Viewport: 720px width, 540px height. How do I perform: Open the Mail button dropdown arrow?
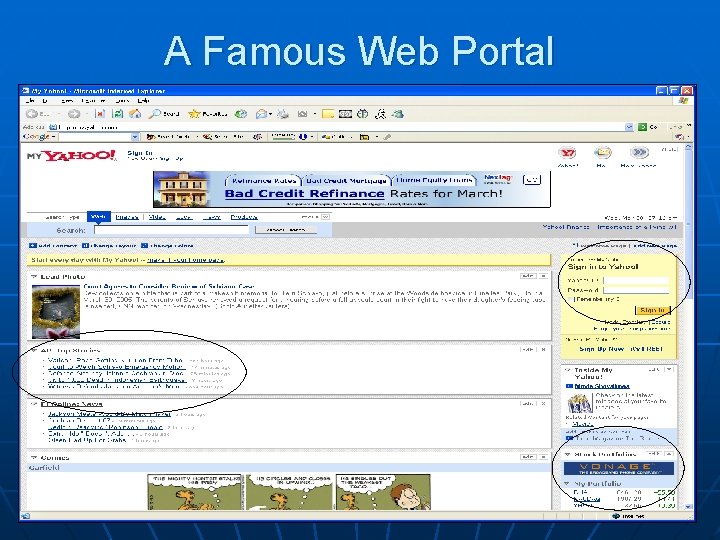pos(271,114)
